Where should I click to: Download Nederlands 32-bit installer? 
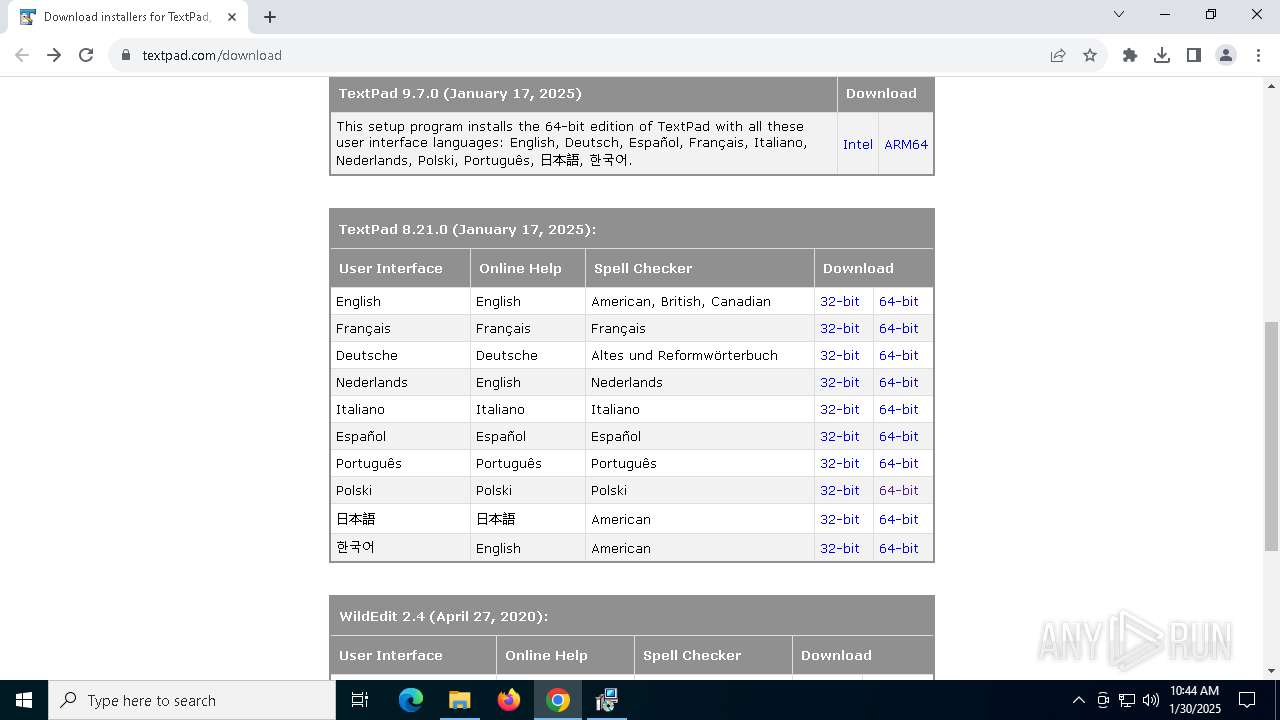[840, 382]
